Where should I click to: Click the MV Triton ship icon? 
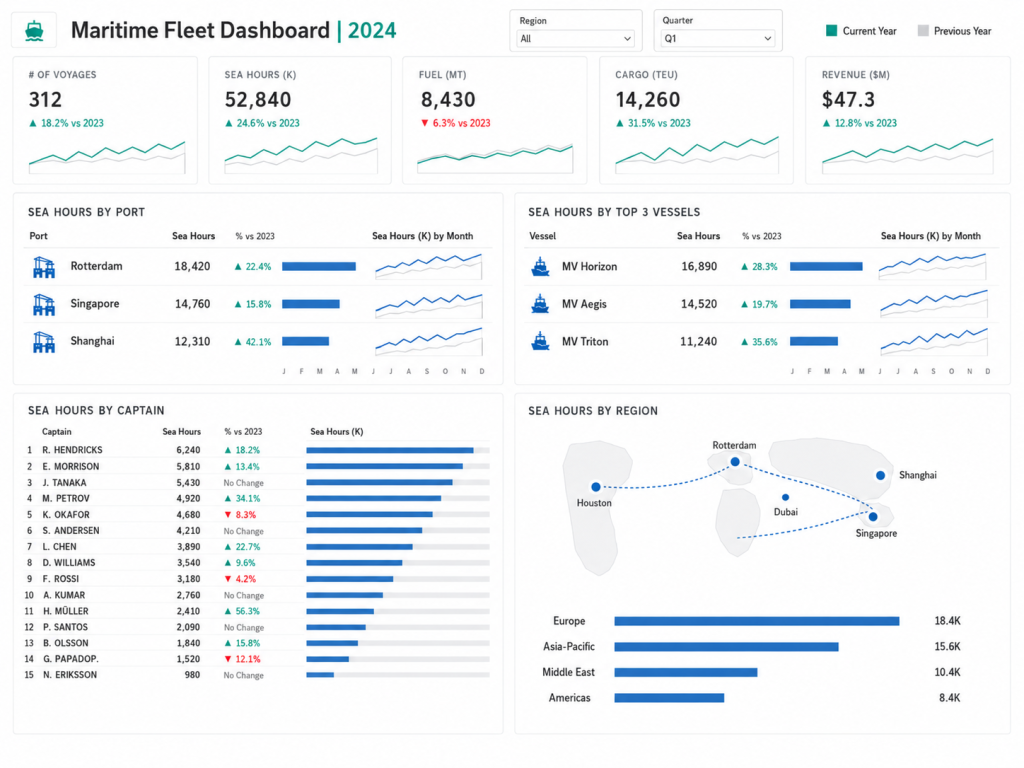coord(541,341)
